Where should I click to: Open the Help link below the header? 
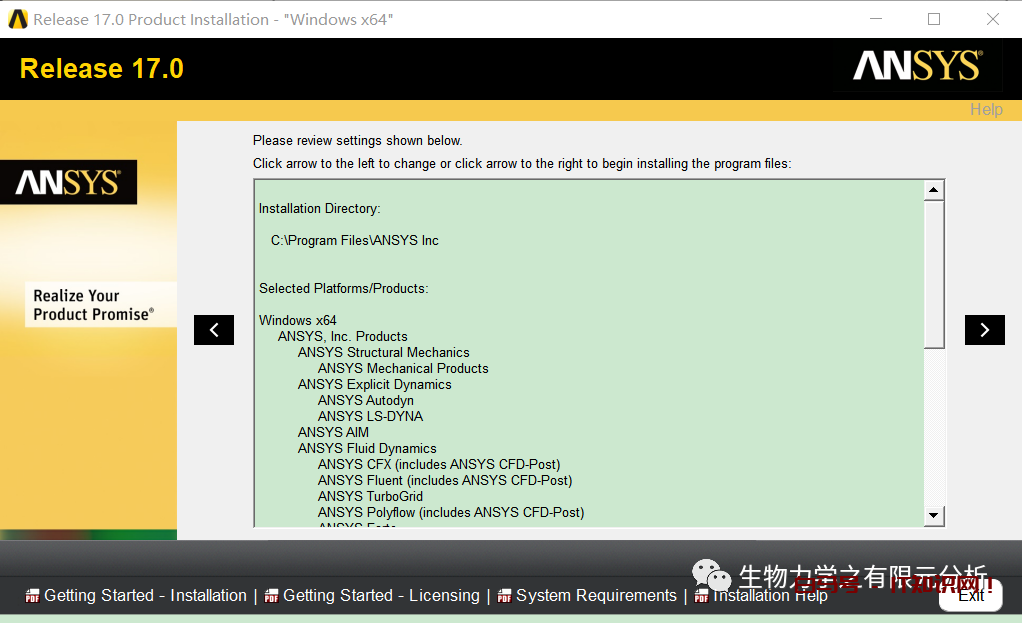pos(985,110)
